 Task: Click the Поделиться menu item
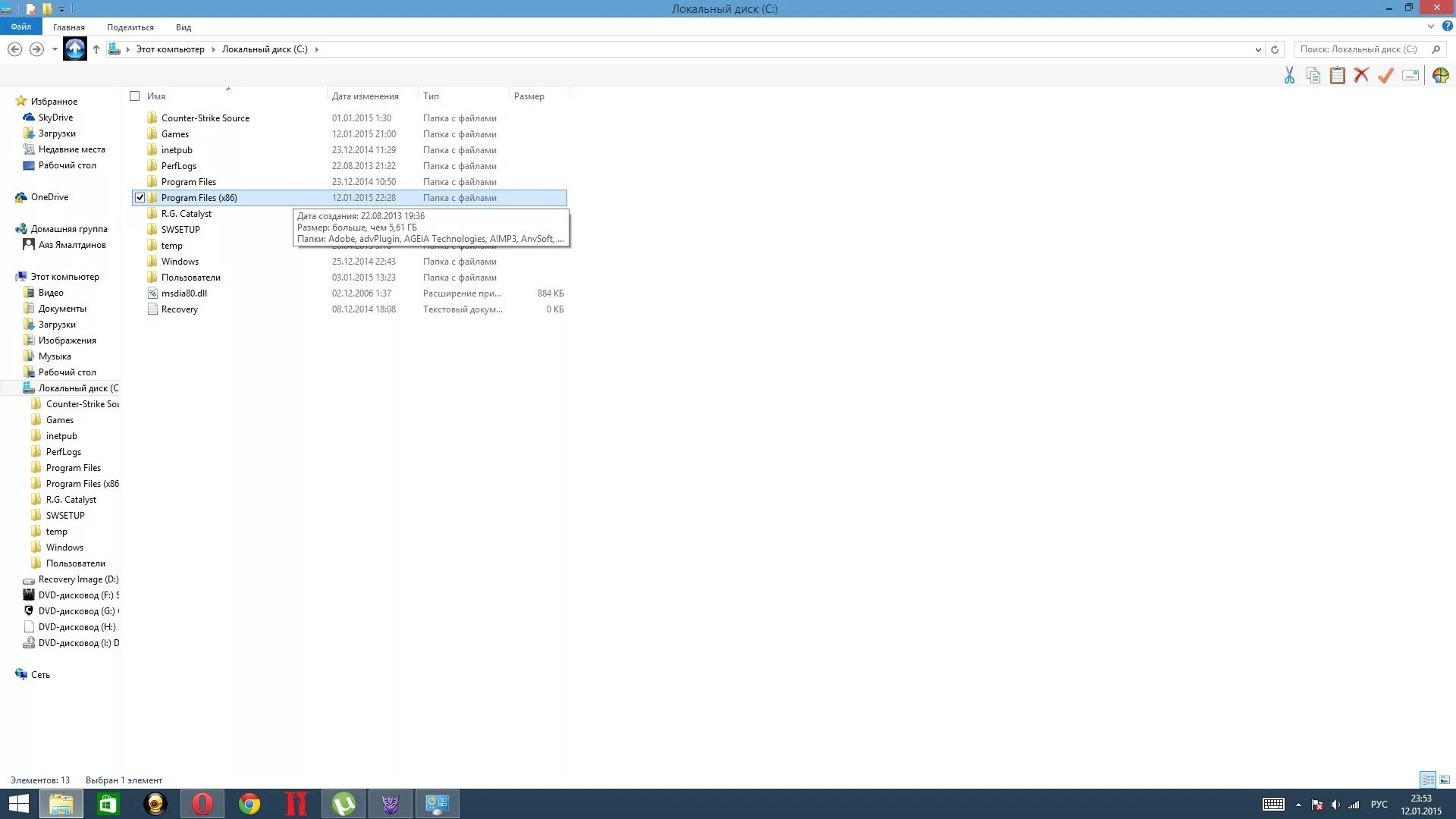130,27
